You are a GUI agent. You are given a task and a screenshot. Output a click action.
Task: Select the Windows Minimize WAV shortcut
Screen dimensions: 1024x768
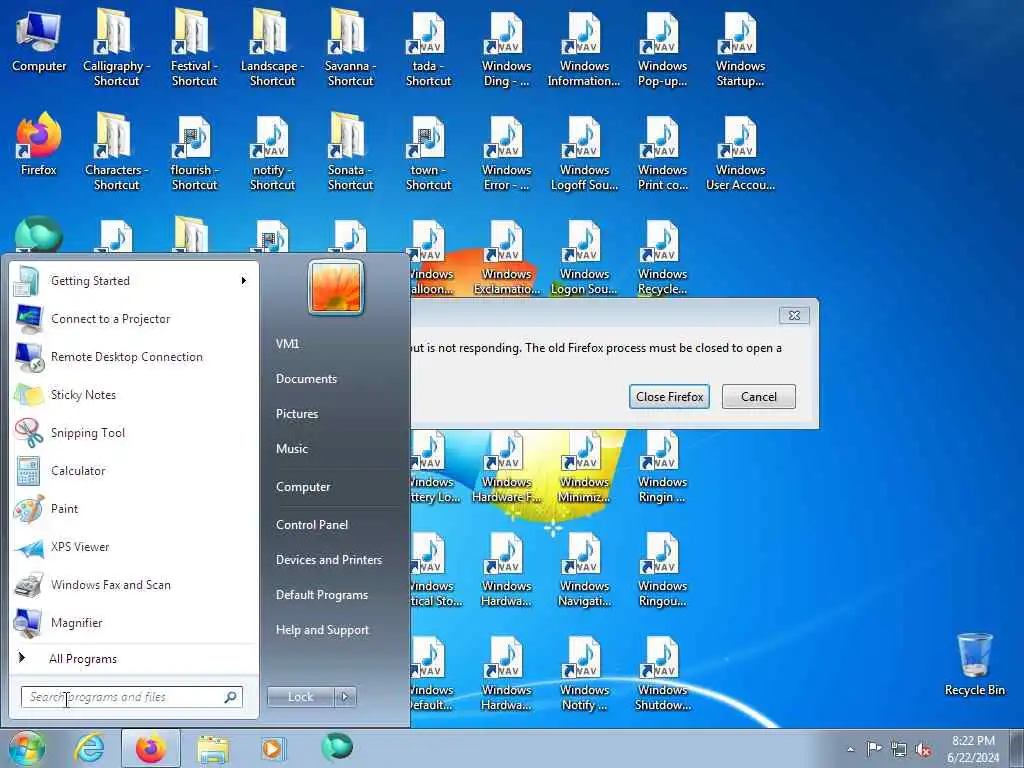point(584,466)
